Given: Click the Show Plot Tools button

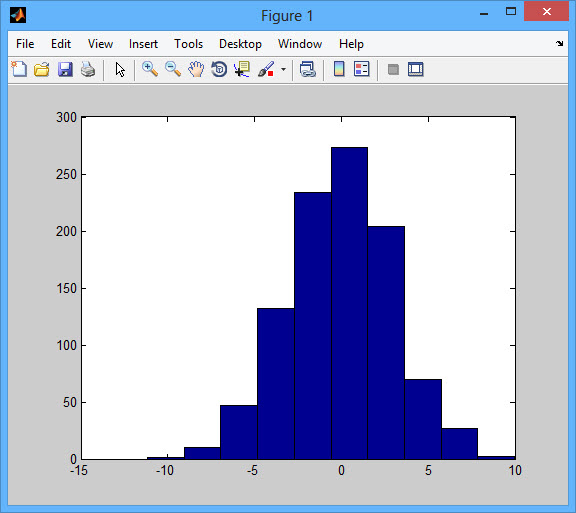Looking at the screenshot, I should 416,69.
